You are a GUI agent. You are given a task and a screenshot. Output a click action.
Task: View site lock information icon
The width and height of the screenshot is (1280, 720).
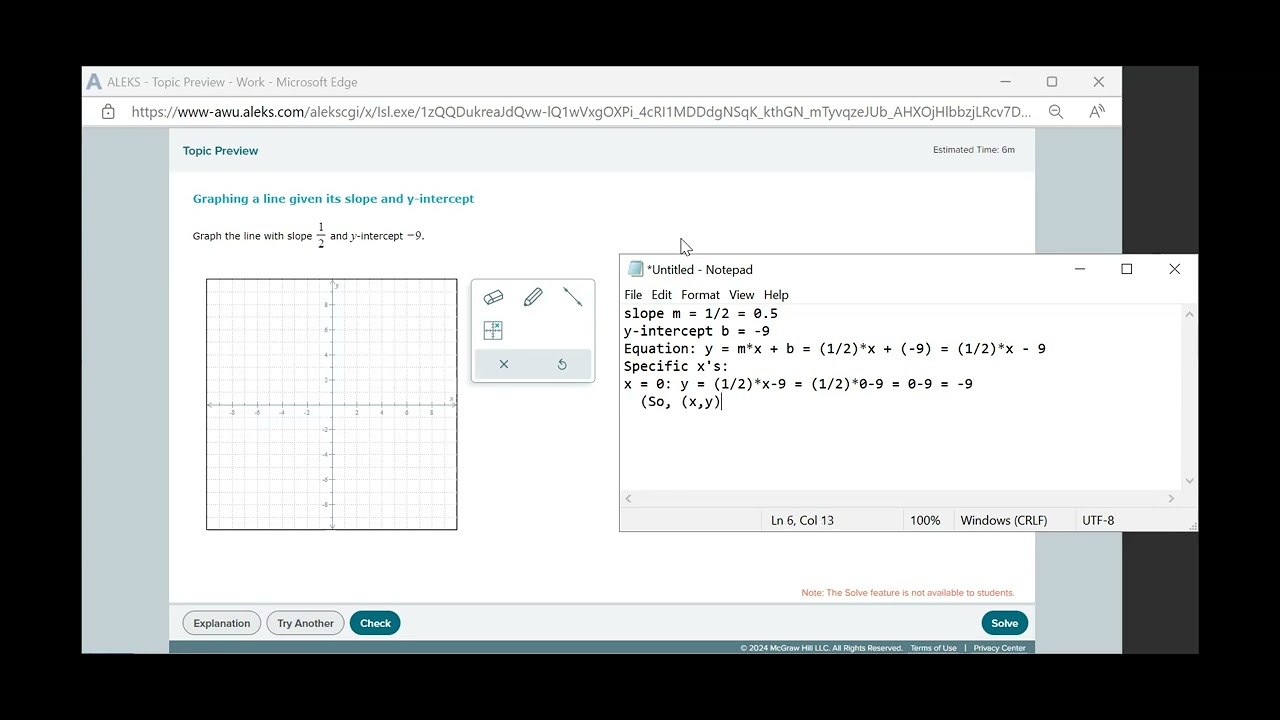pyautogui.click(x=108, y=112)
